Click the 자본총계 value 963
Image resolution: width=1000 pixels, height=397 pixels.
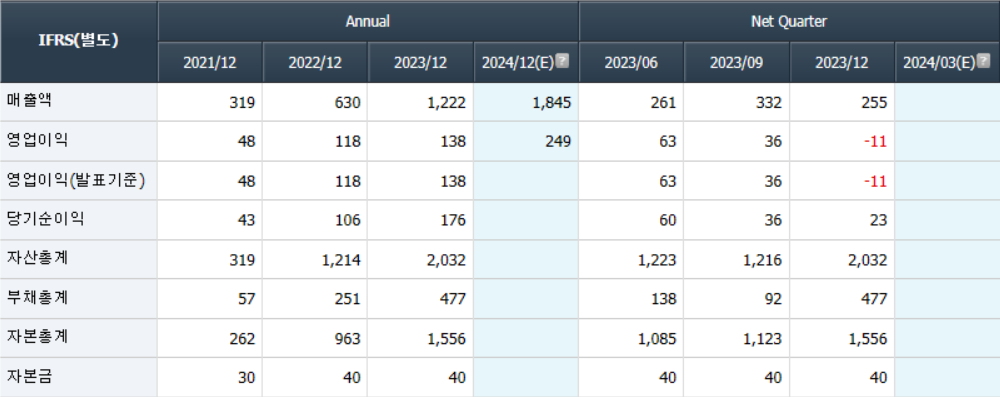(348, 338)
